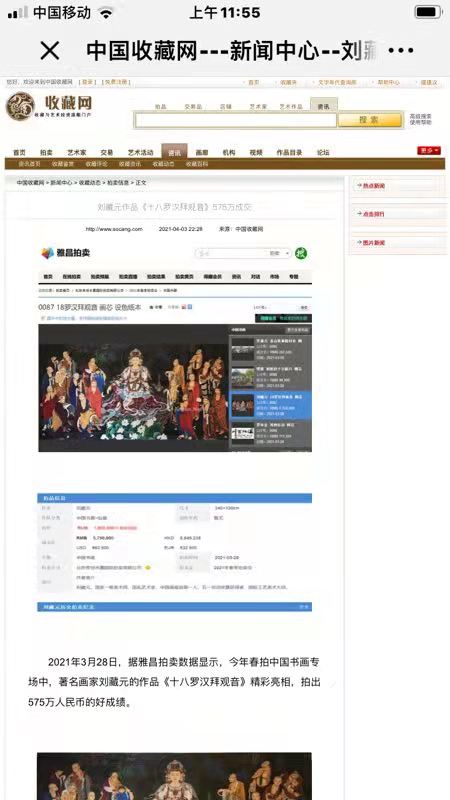This screenshot has height=800, width=450.
Task: Go to 首页 in main navigation
Action: click(x=19, y=152)
